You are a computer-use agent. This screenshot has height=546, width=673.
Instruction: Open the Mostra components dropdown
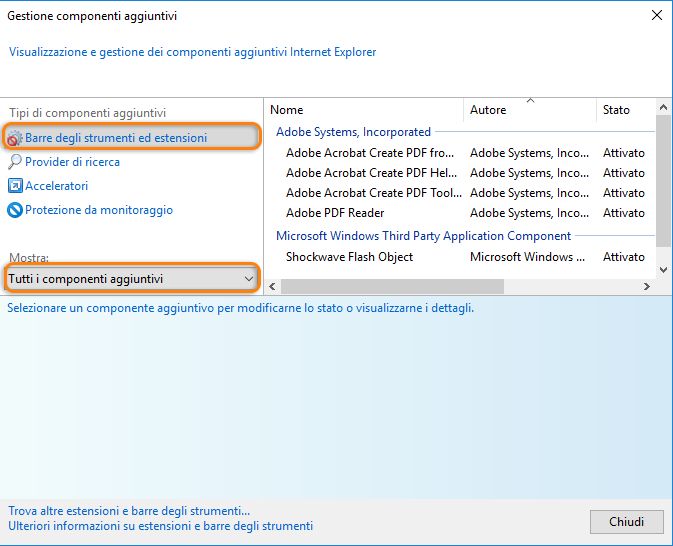click(x=131, y=278)
